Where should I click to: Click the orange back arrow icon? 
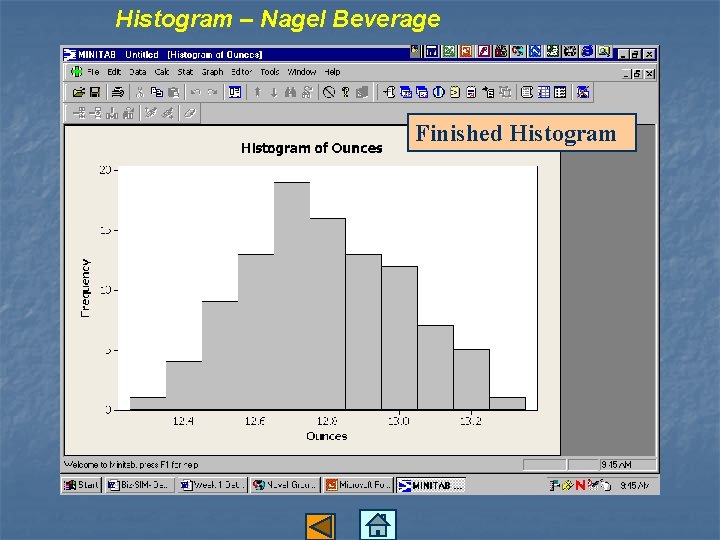(x=320, y=526)
